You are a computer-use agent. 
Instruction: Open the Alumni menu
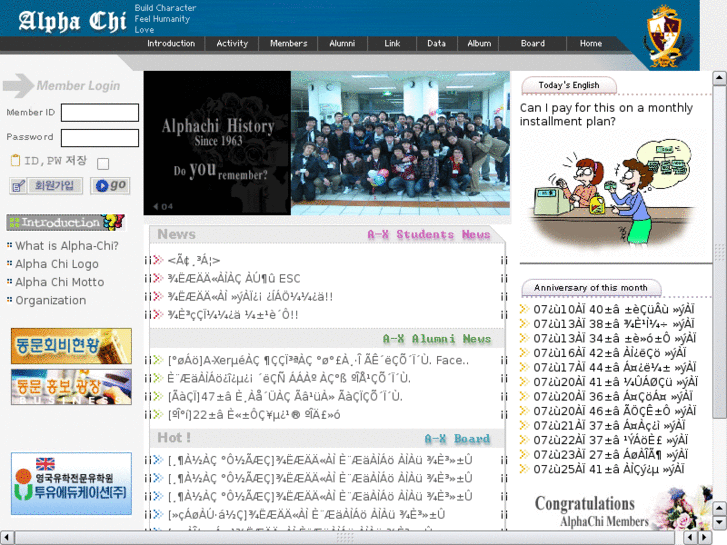342,44
